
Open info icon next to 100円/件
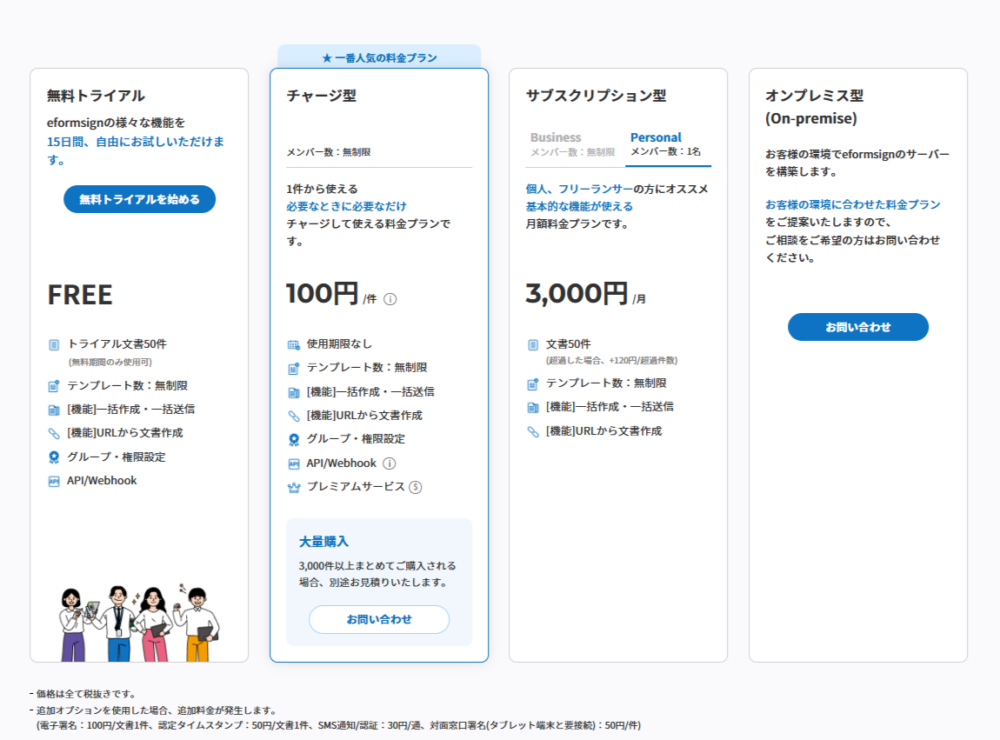tap(390, 299)
